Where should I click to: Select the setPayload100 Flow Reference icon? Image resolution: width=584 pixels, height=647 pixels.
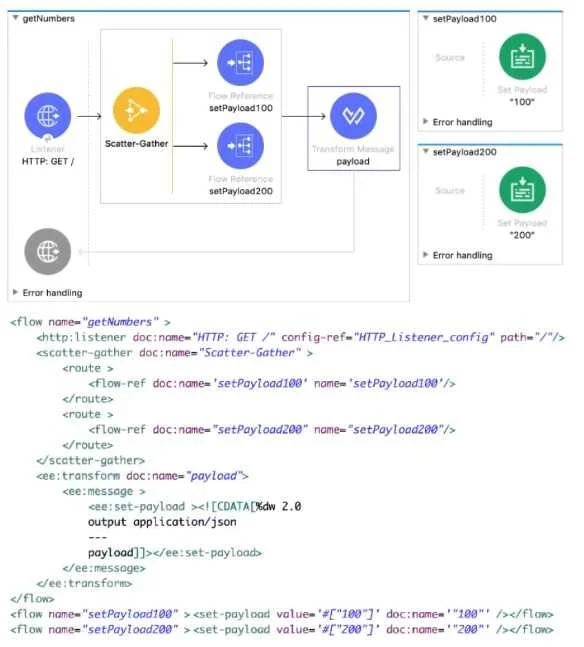[x=241, y=63]
